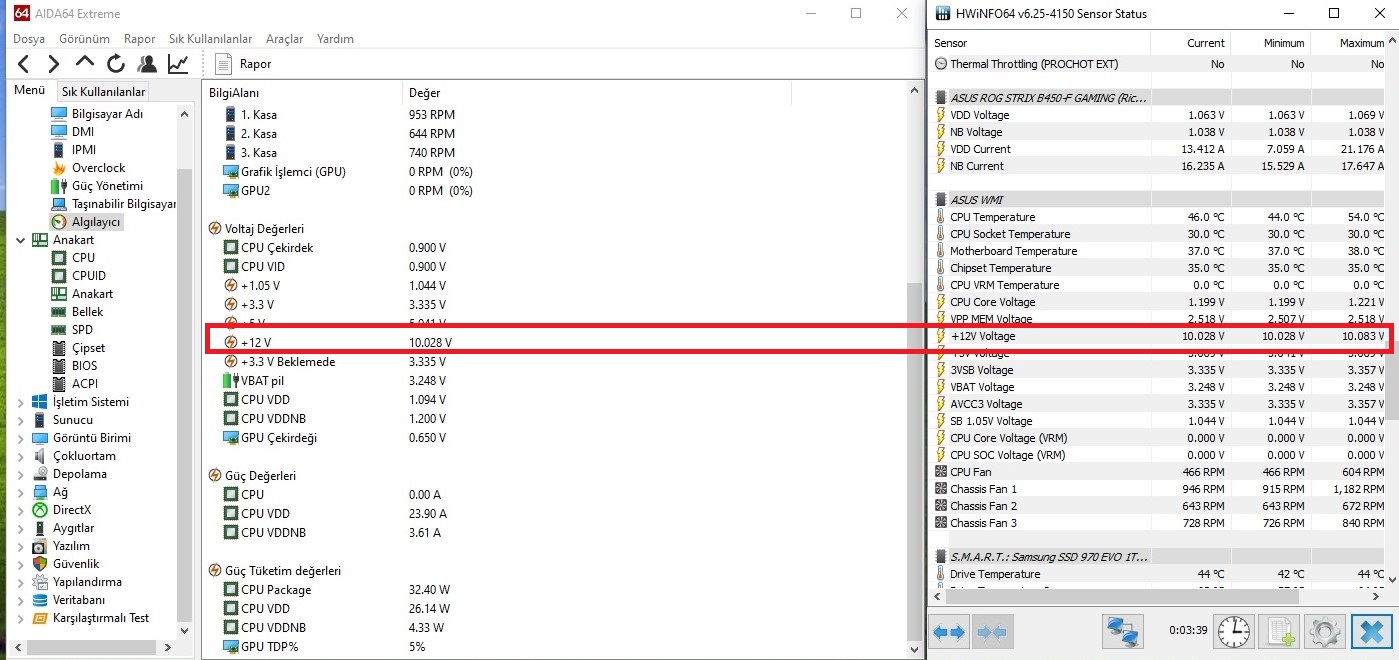This screenshot has height=660, width=1399.
Task: Click the AIDA64 up-level arrow
Action: (84, 64)
